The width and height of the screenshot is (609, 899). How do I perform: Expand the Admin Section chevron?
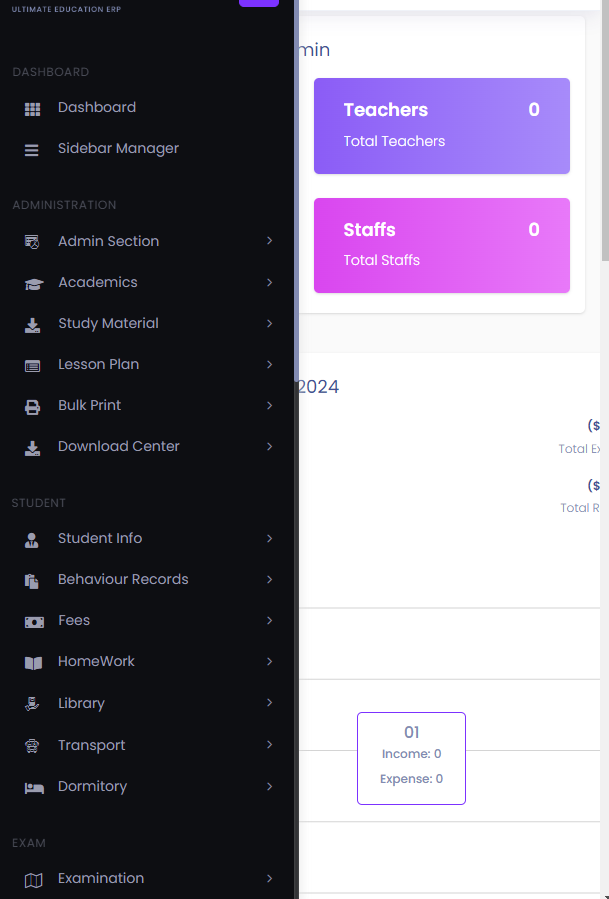[x=270, y=241]
